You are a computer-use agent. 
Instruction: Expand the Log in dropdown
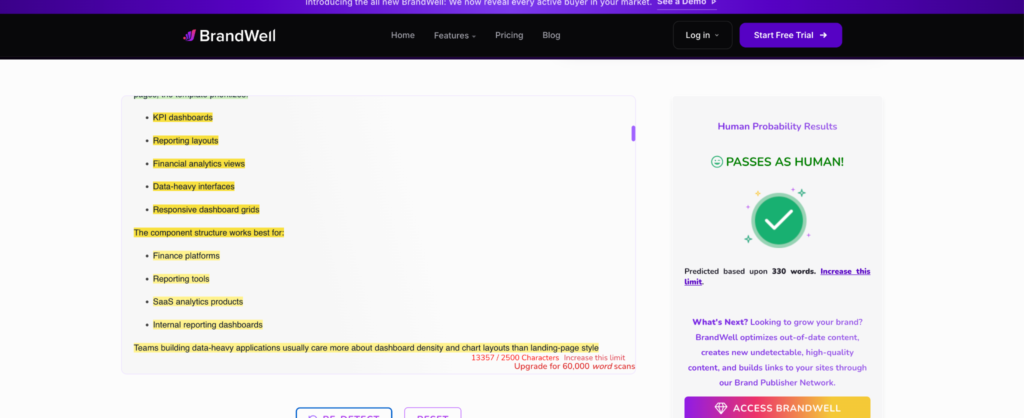[702, 35]
